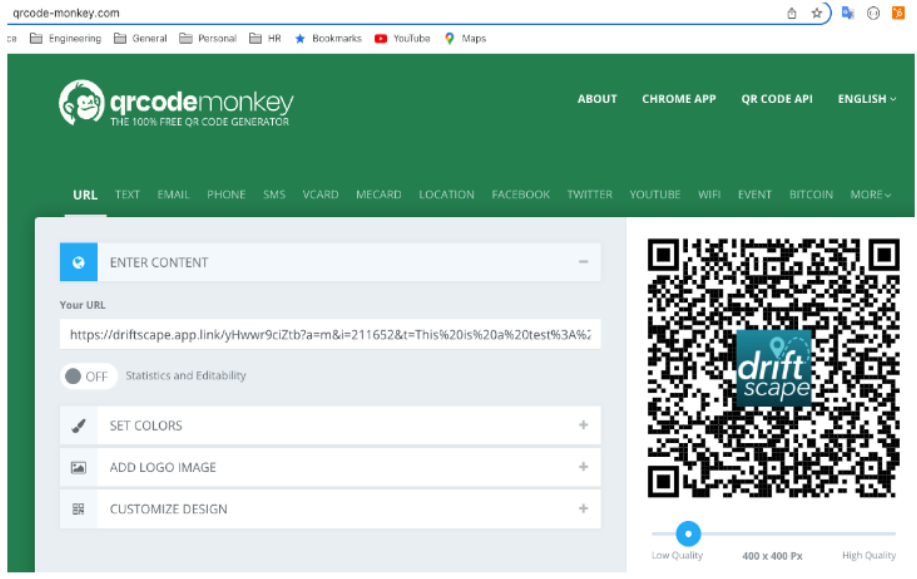Switch to the Phone tab
This screenshot has width=917, height=579.
click(226, 195)
